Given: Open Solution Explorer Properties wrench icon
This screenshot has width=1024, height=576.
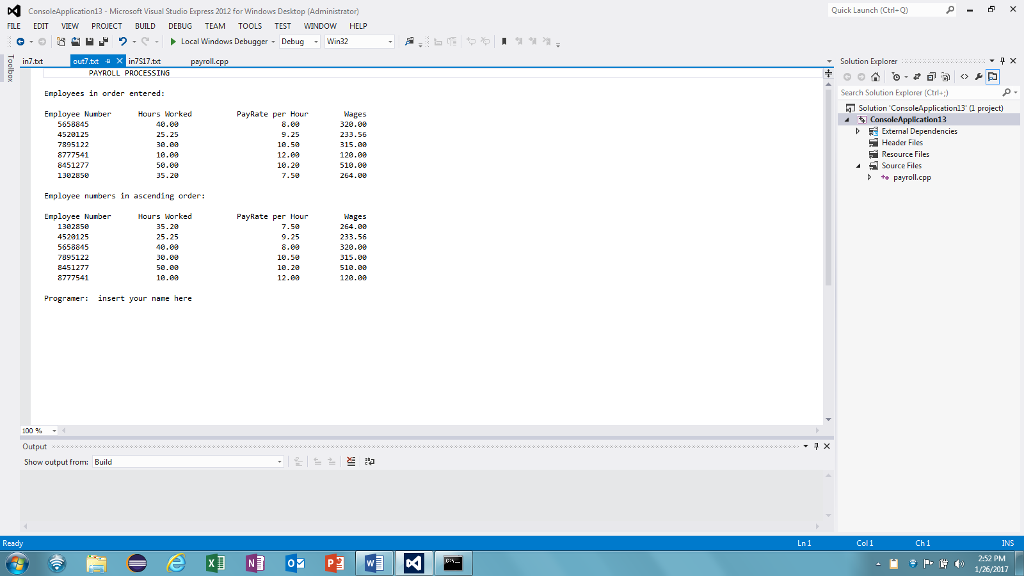Looking at the screenshot, I should point(979,77).
